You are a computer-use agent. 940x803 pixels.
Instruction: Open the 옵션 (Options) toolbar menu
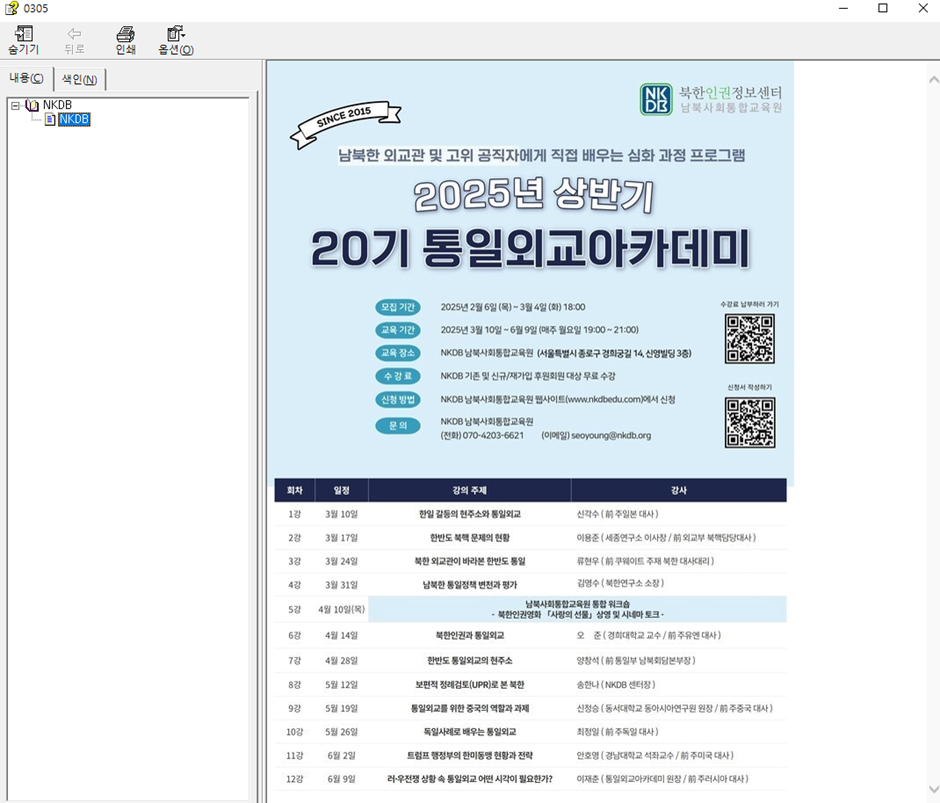176,40
